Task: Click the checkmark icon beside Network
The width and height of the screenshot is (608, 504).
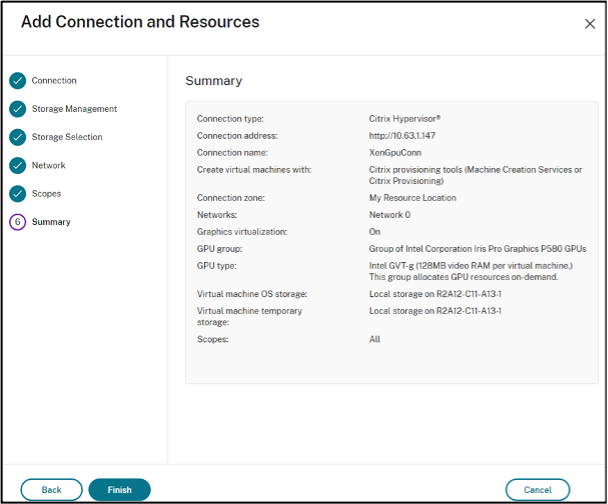Action: (x=18, y=165)
